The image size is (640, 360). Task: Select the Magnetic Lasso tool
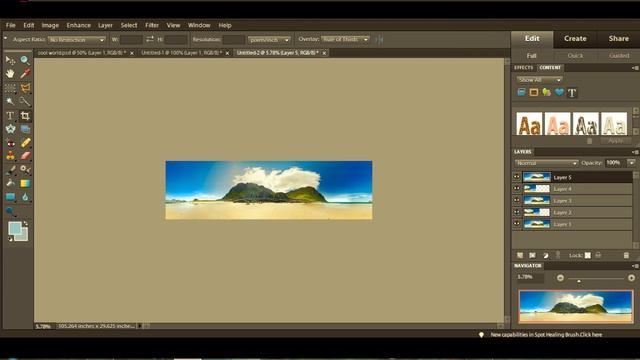[x=25, y=88]
